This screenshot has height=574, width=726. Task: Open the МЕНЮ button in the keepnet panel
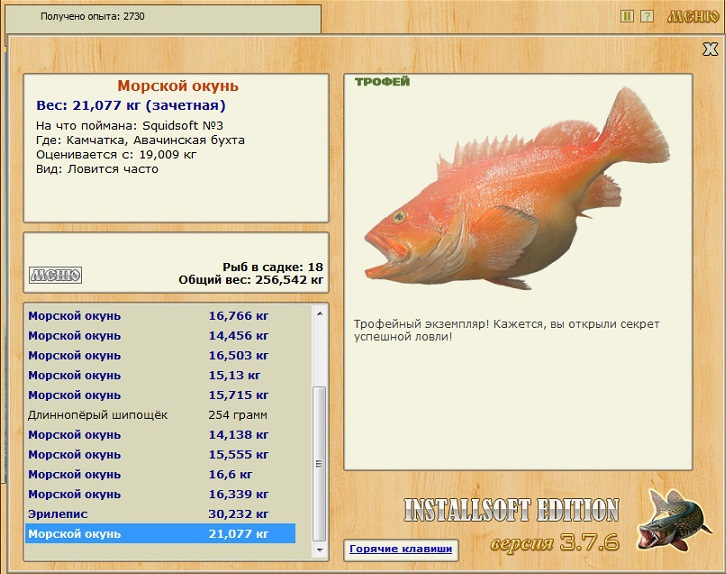pyautogui.click(x=56, y=275)
